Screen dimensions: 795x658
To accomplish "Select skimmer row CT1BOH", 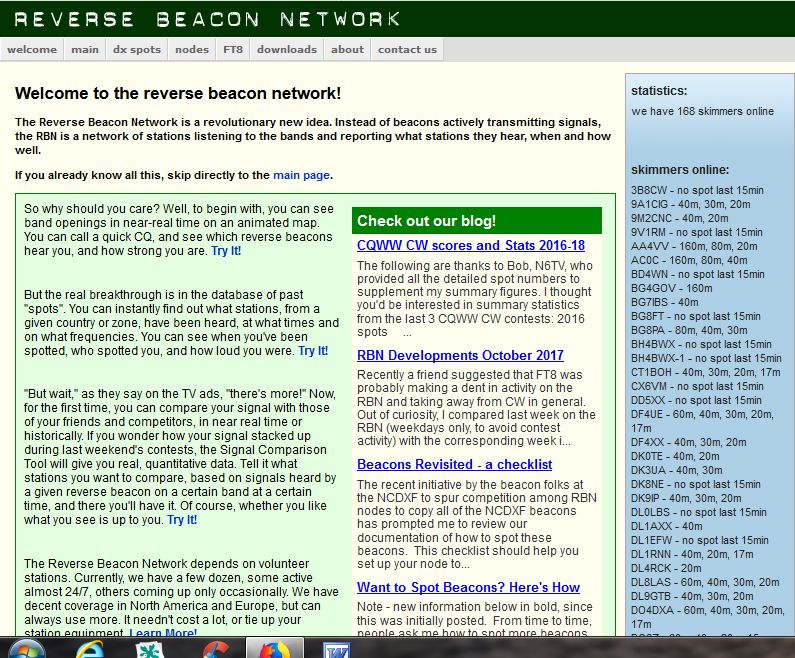I will coord(706,372).
